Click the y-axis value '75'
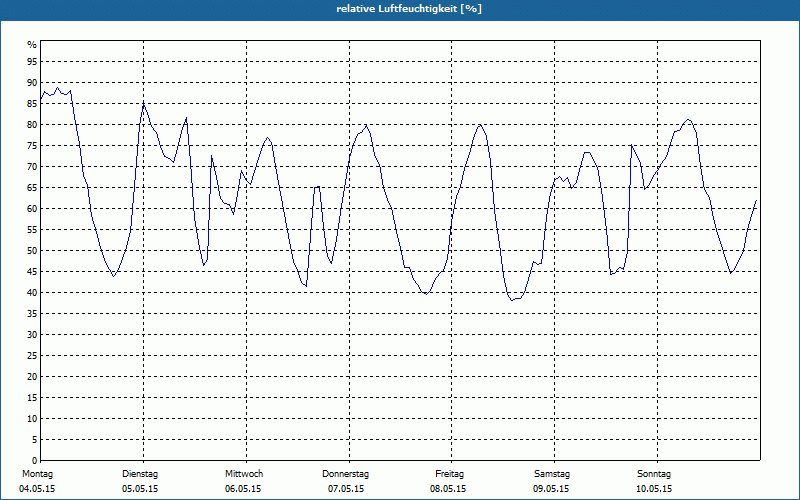 (32, 145)
